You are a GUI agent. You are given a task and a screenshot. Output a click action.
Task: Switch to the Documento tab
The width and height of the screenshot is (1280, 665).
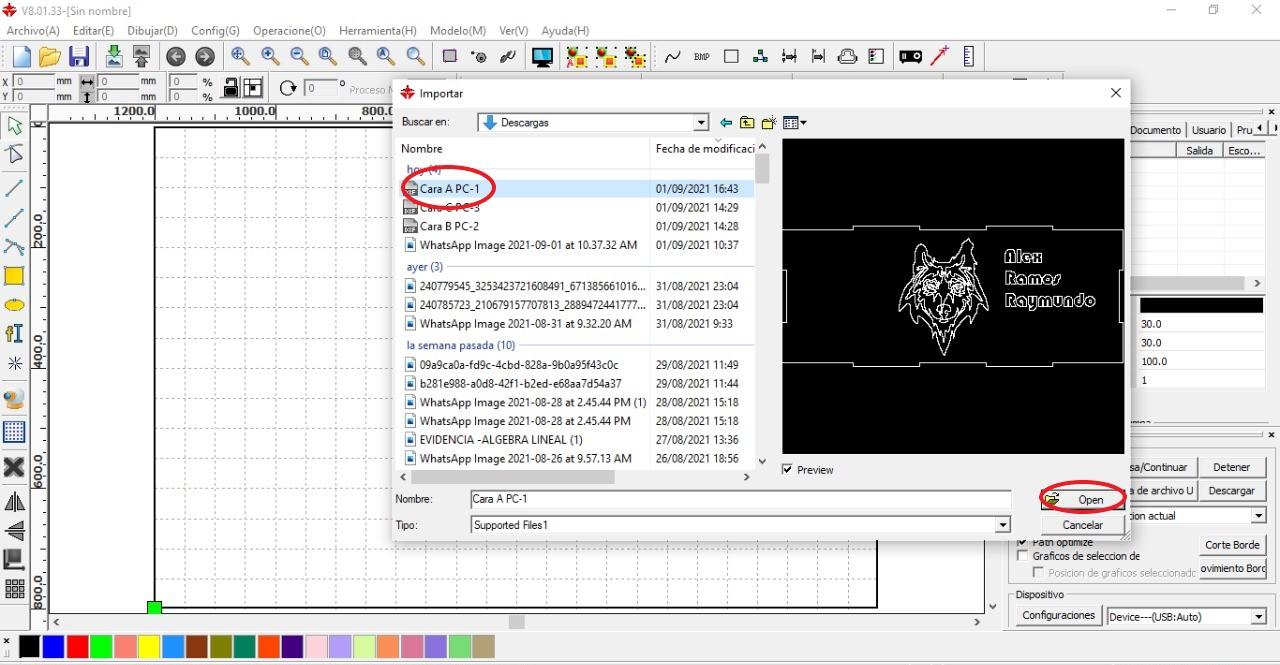(x=1155, y=130)
